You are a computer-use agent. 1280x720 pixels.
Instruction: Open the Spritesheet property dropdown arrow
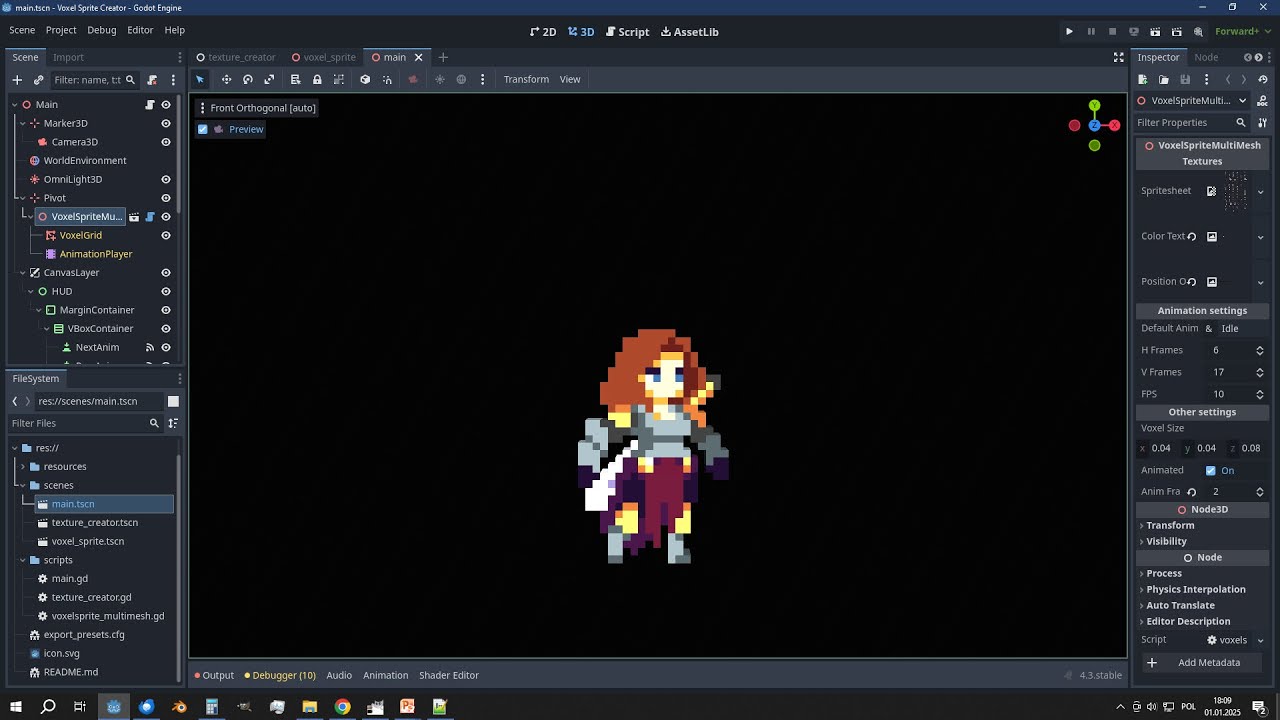[x=1260, y=191]
